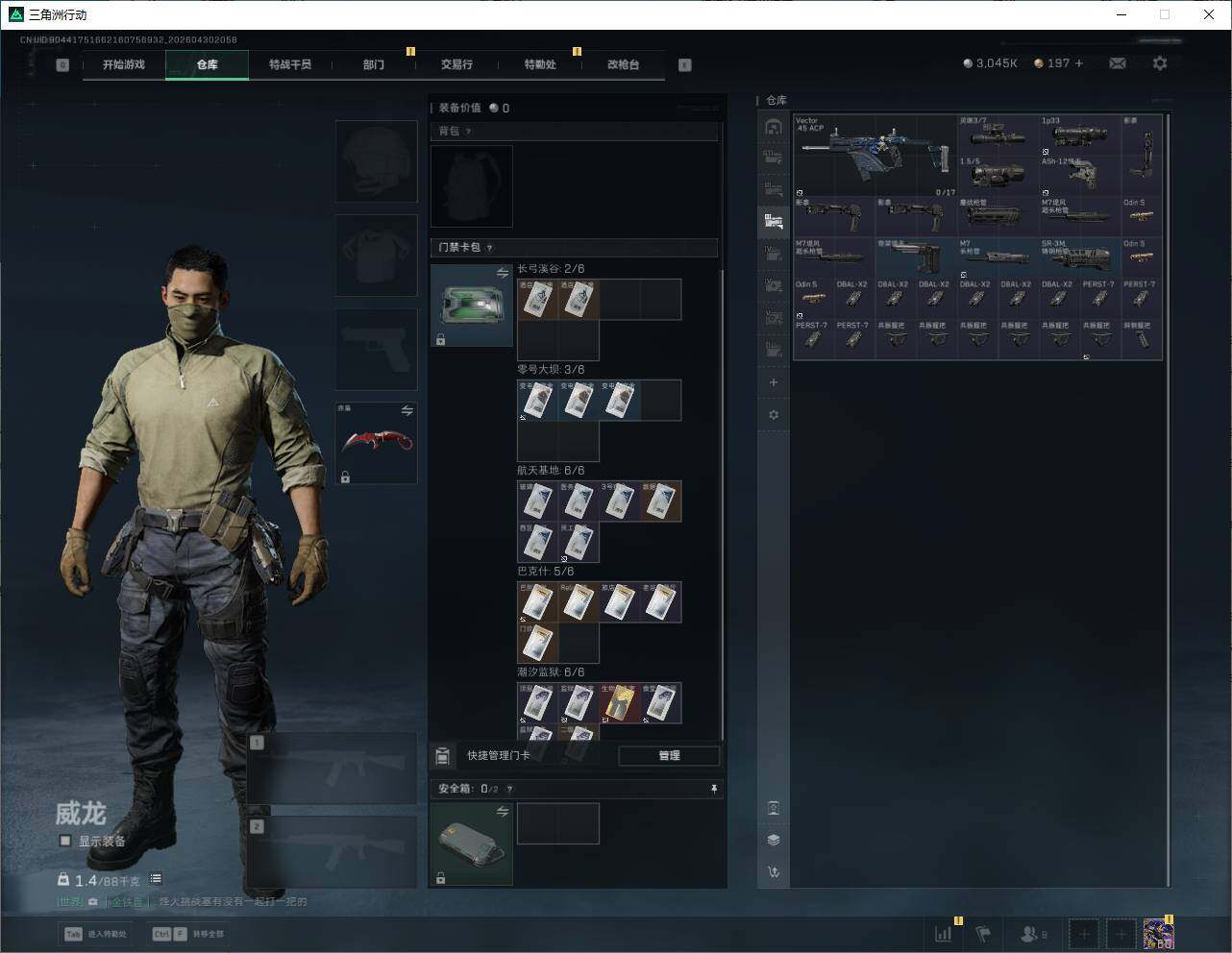Image resolution: width=1232 pixels, height=953 pixels.
Task: Click the help question mark beside 背包
Action: point(469,132)
